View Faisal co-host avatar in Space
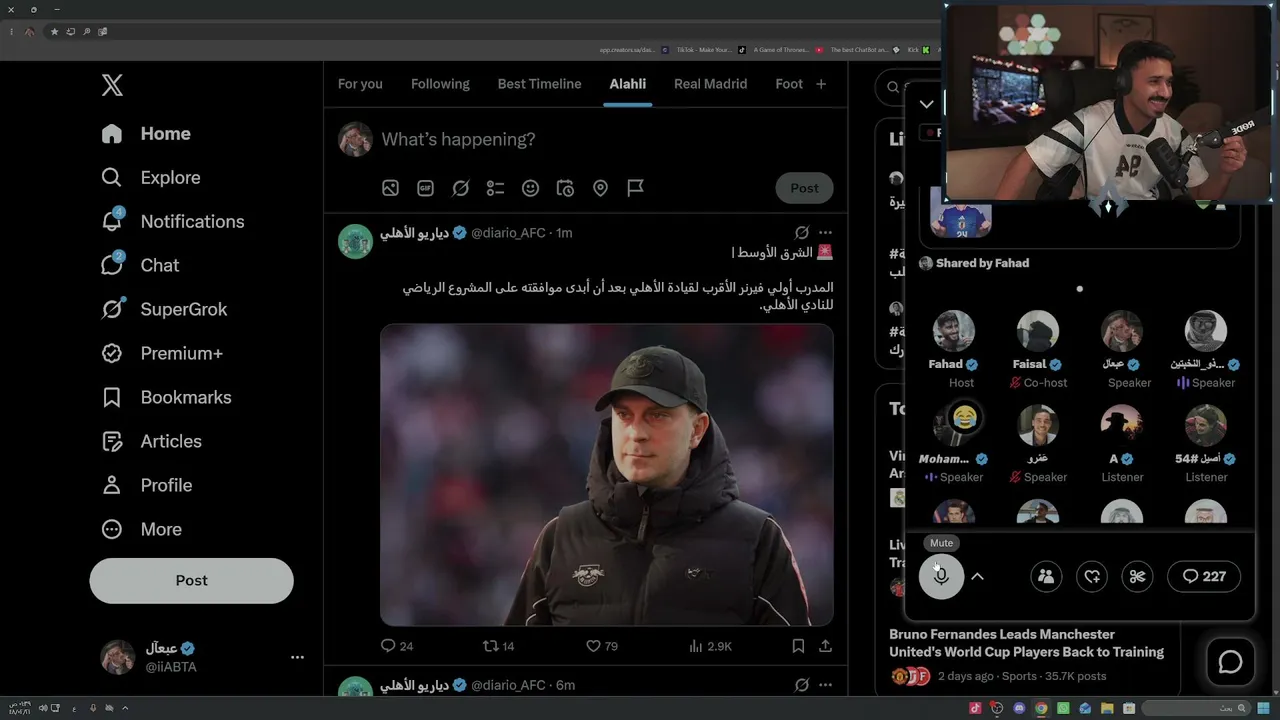 tap(1037, 332)
